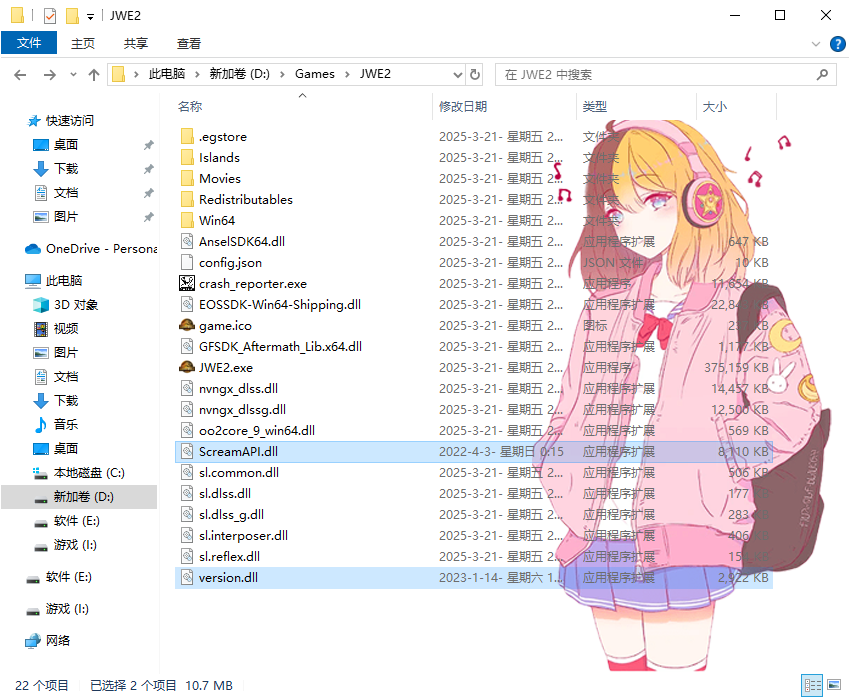Click the new folder quick access icon

click(72, 16)
